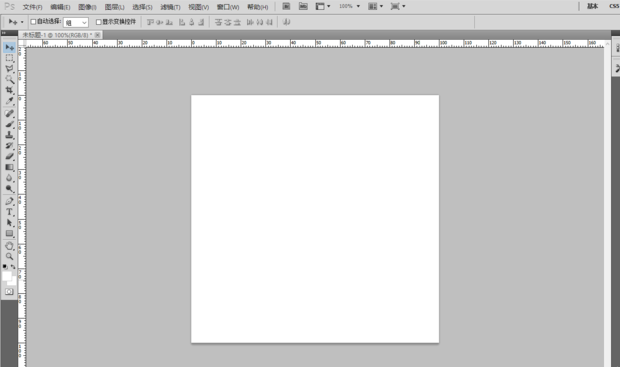The height and width of the screenshot is (367, 620).
Task: Select the History Brush tool
Action: tap(9, 146)
